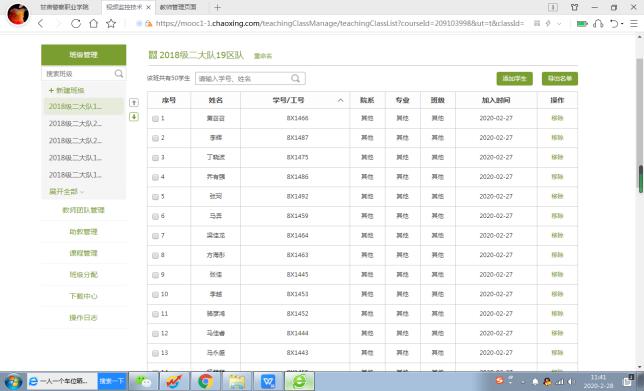
Task: Click the green 导出名单 button
Action: 560,78
